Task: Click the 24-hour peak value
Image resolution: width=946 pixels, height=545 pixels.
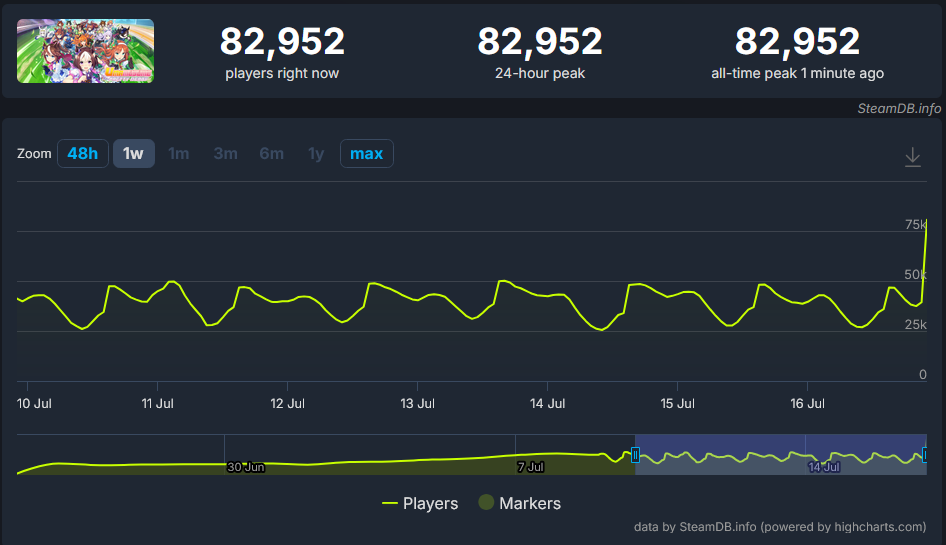Action: click(540, 42)
